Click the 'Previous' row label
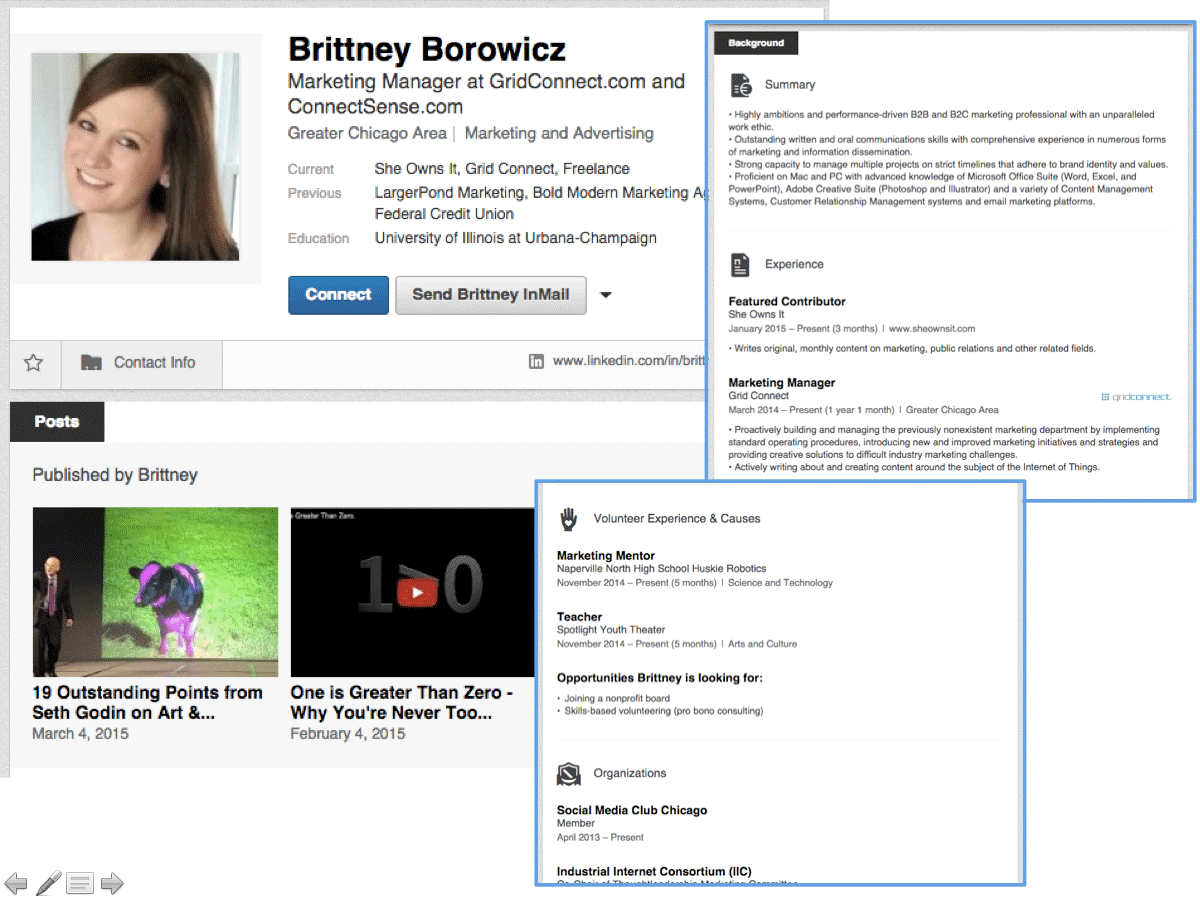The width and height of the screenshot is (1200, 899). click(x=315, y=193)
